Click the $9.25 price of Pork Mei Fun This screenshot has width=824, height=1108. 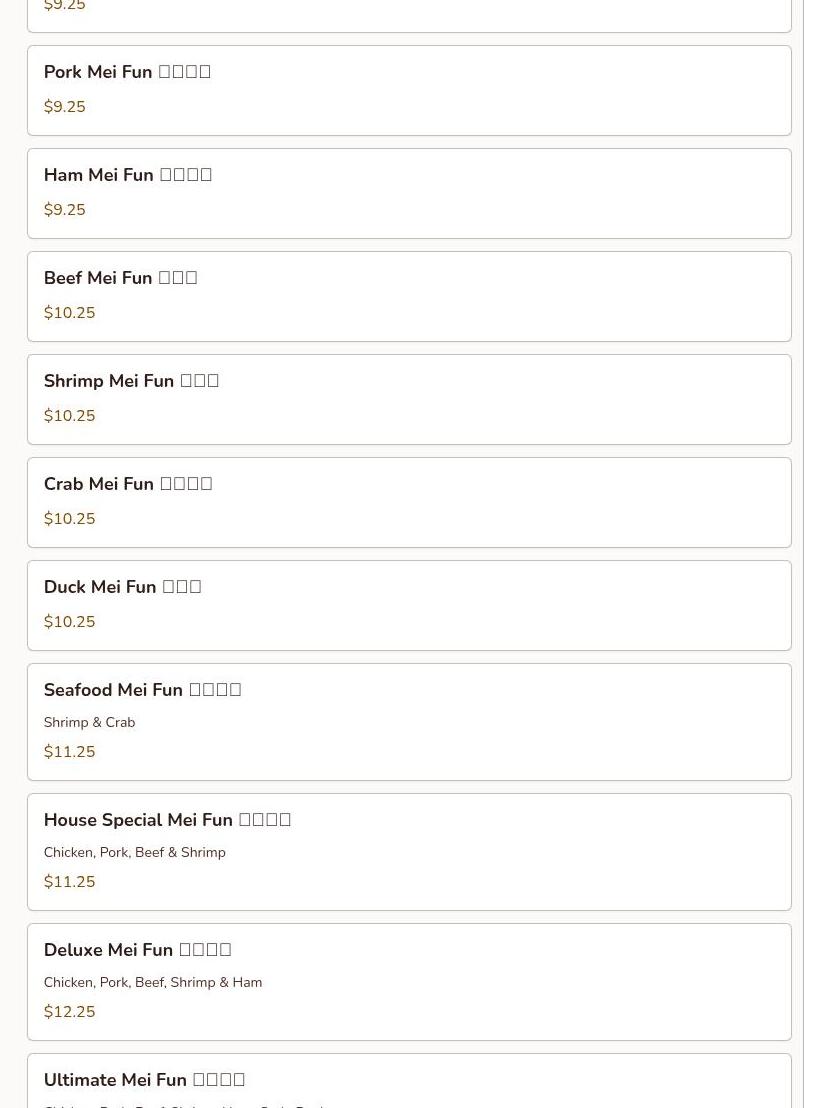click(x=64, y=107)
